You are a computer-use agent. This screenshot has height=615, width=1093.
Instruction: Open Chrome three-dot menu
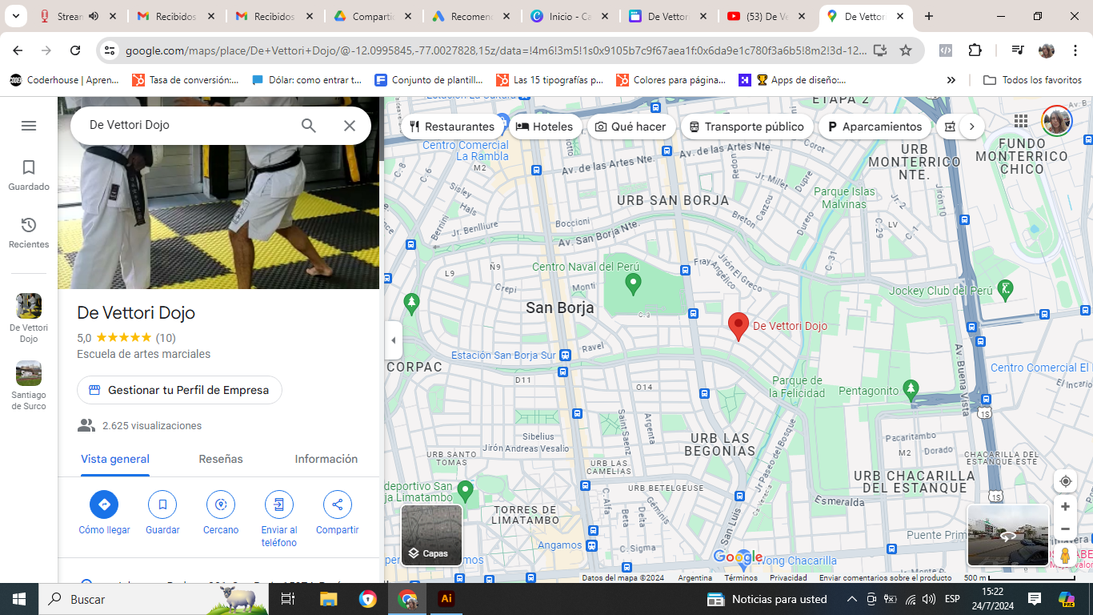[x=1076, y=50]
